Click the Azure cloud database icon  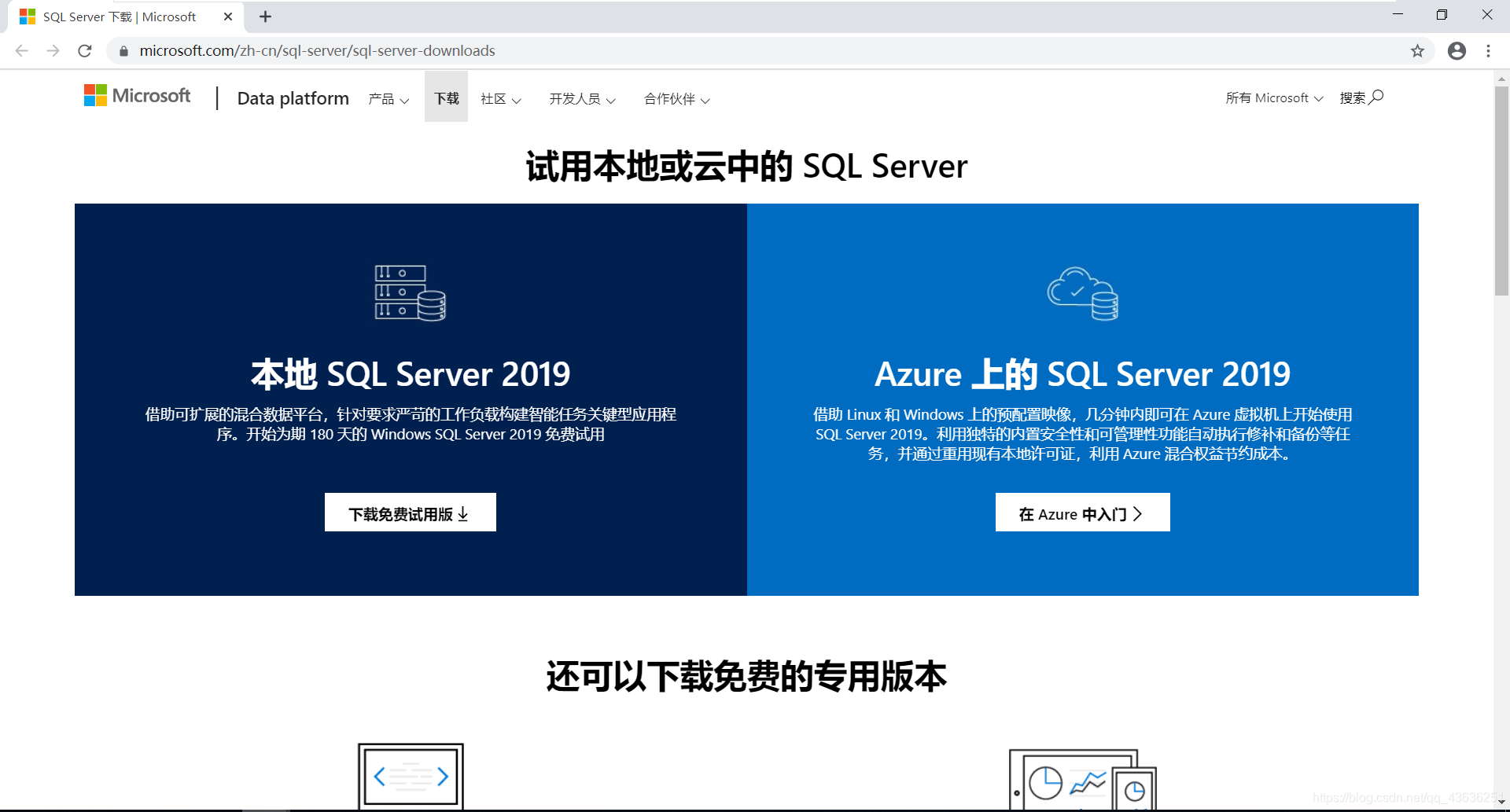coord(1083,293)
